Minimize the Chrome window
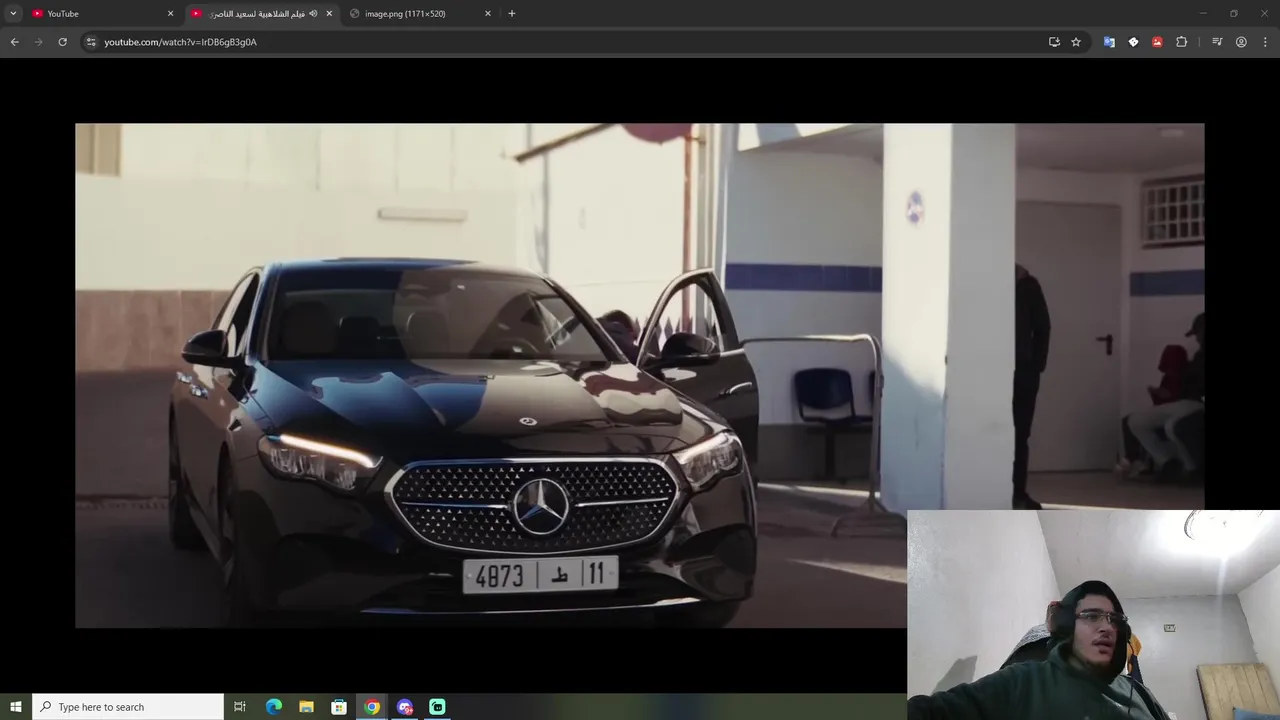Screen dimensions: 1280x720 (x=1204, y=13)
